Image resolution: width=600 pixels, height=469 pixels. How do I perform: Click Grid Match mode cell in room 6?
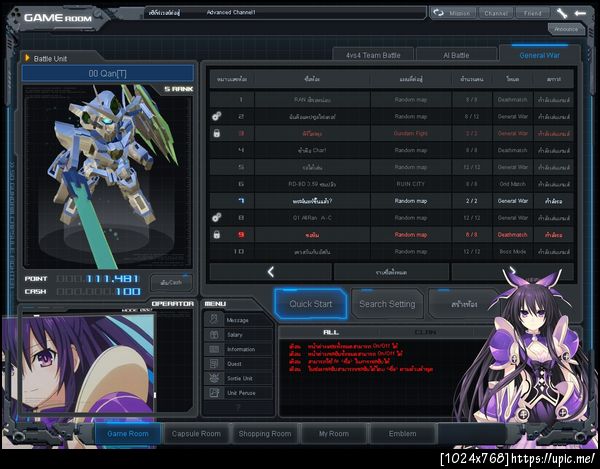(512, 184)
